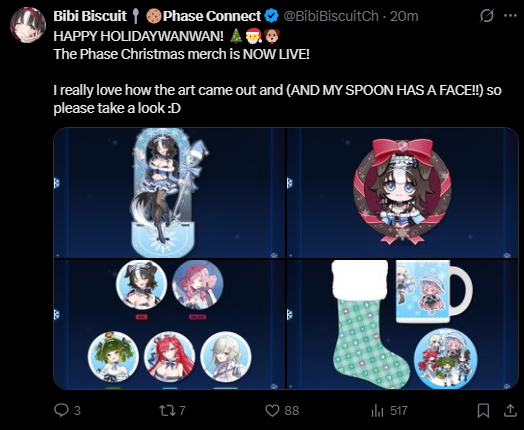Image resolution: width=524 pixels, height=430 pixels.
Task: Open the reply comment icon
Action: pos(61,410)
